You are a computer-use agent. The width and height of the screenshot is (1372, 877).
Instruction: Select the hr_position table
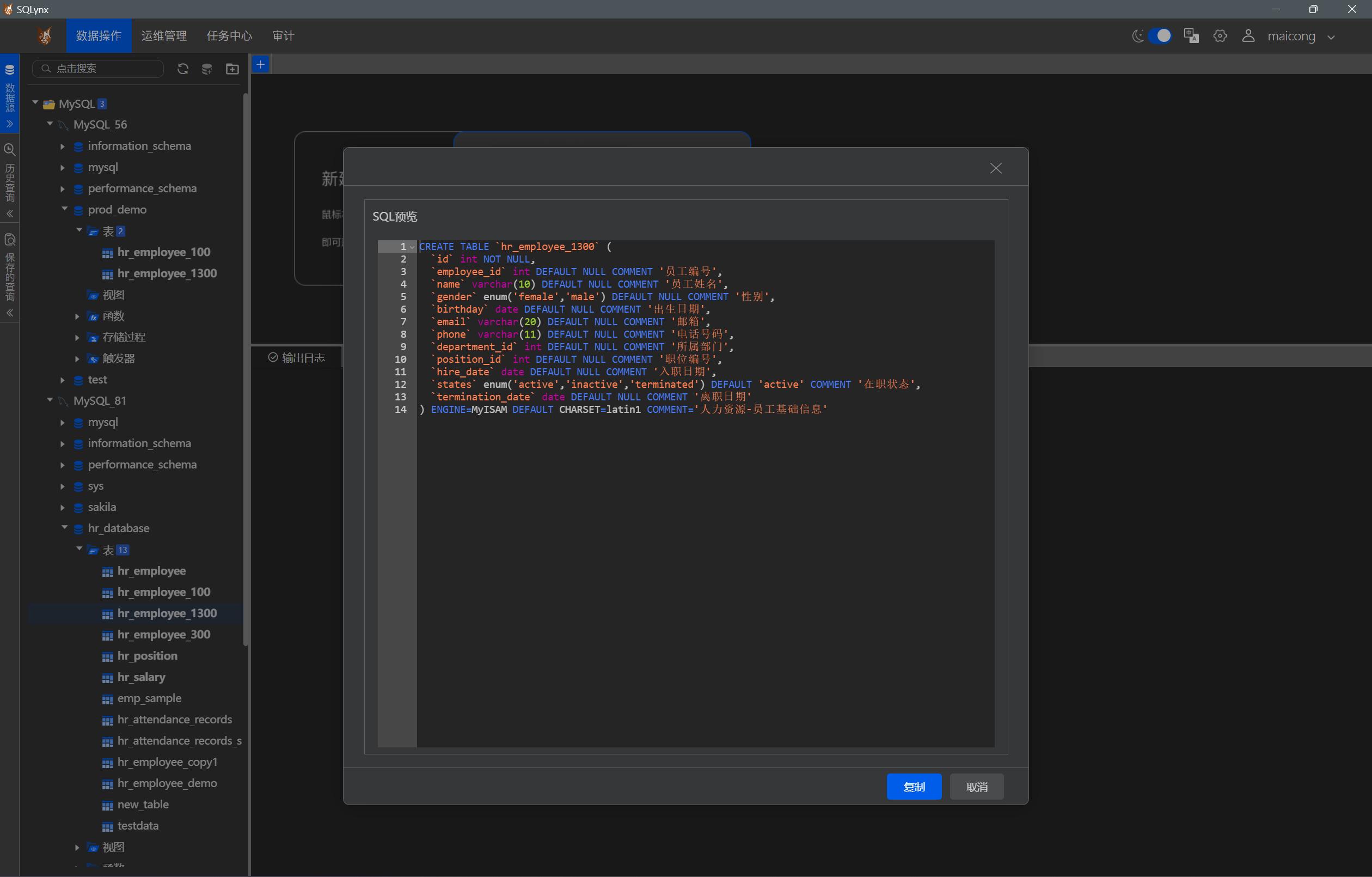147,656
